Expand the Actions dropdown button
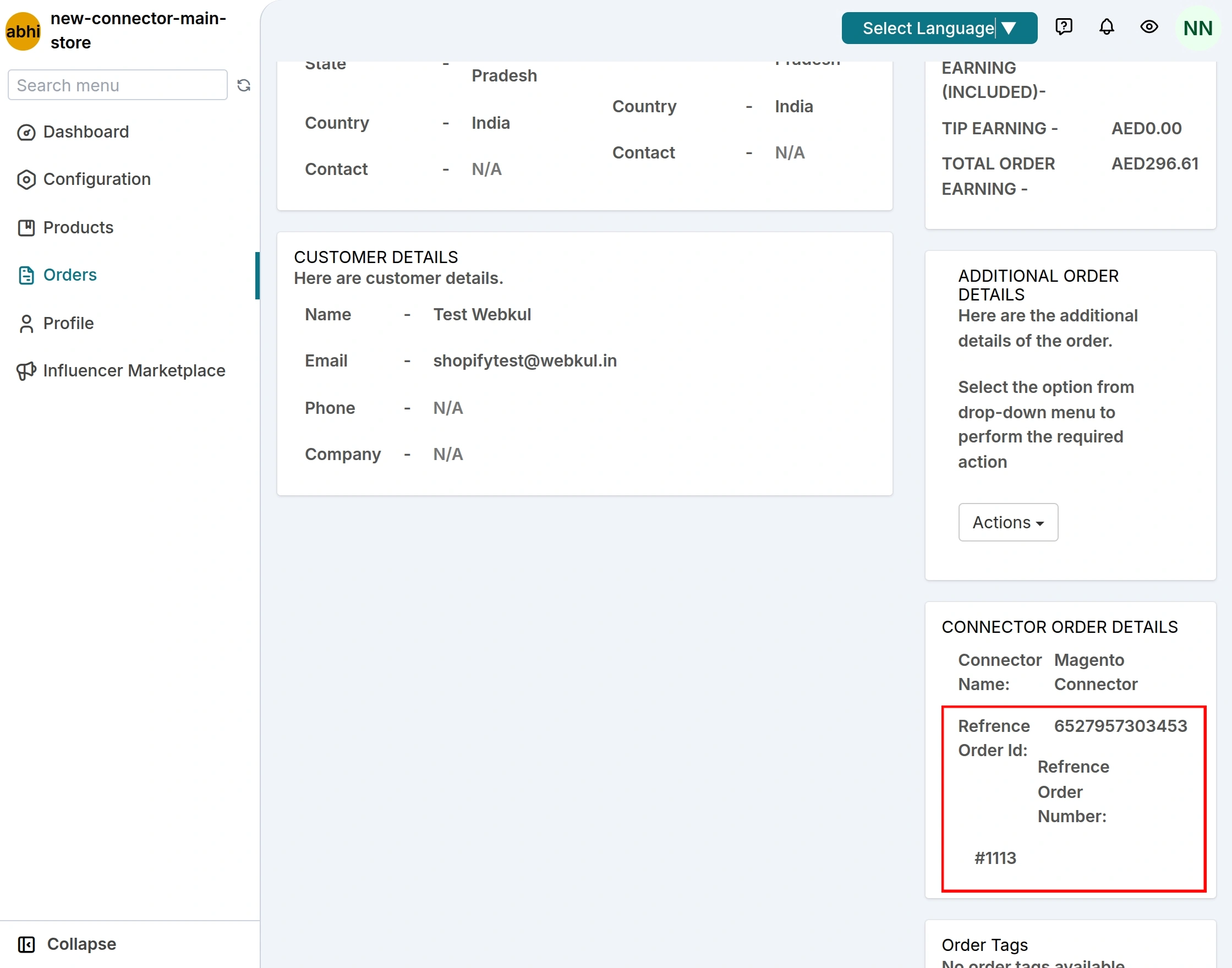 coord(1007,522)
